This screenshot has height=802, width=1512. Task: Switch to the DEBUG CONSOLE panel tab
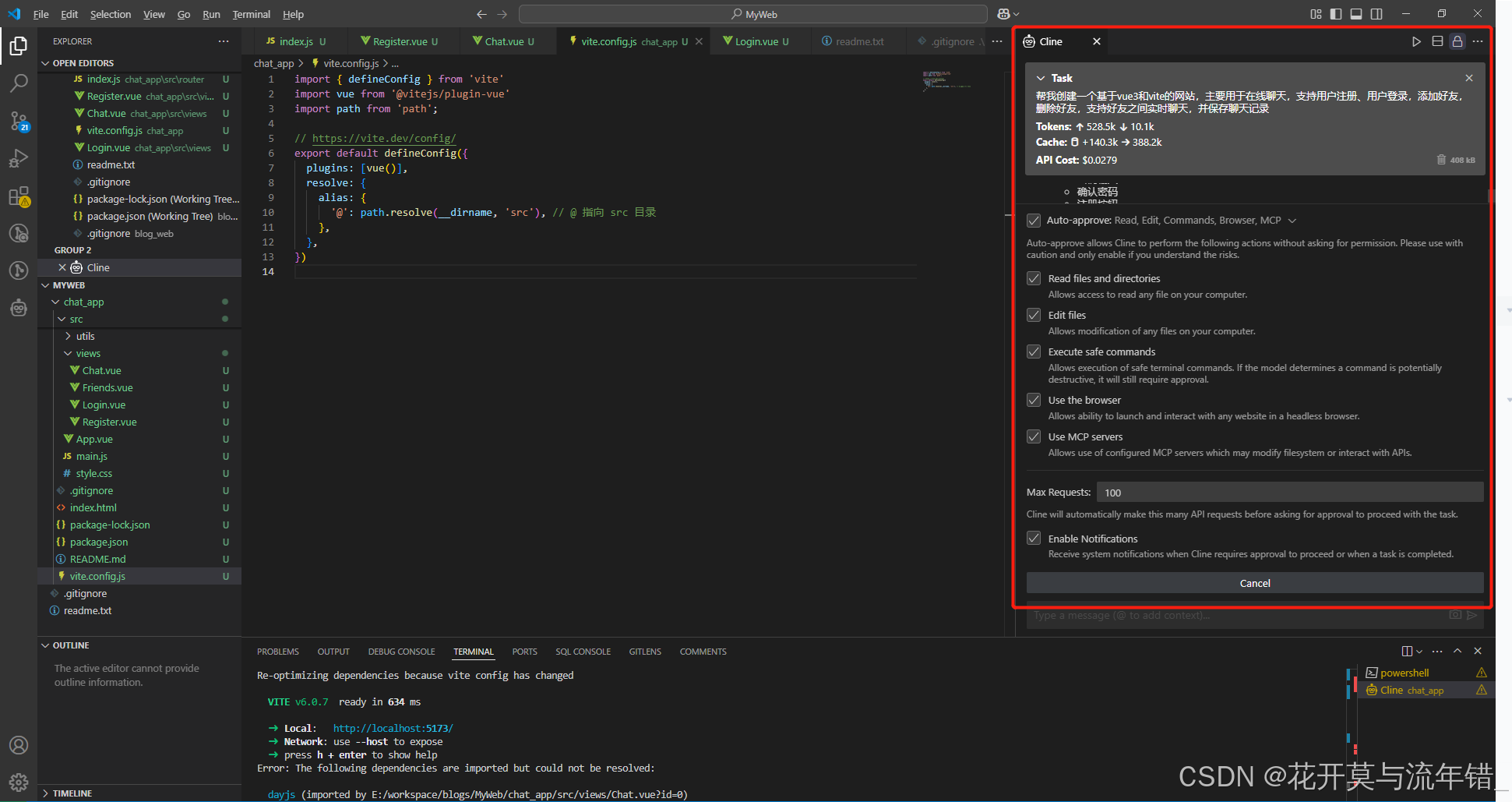click(x=401, y=652)
